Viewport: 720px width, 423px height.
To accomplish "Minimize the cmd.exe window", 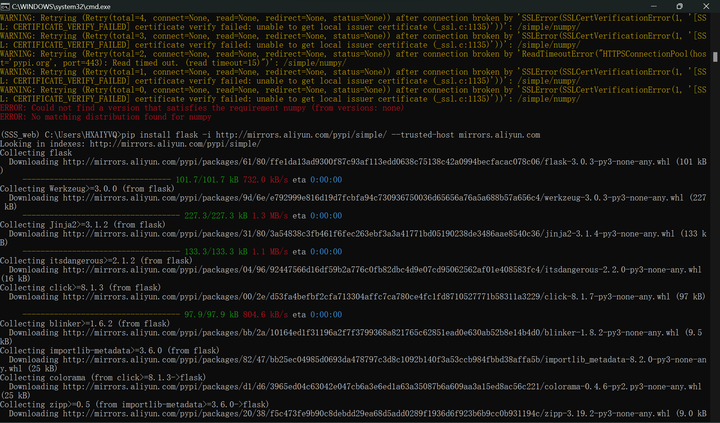I will coord(653,6).
